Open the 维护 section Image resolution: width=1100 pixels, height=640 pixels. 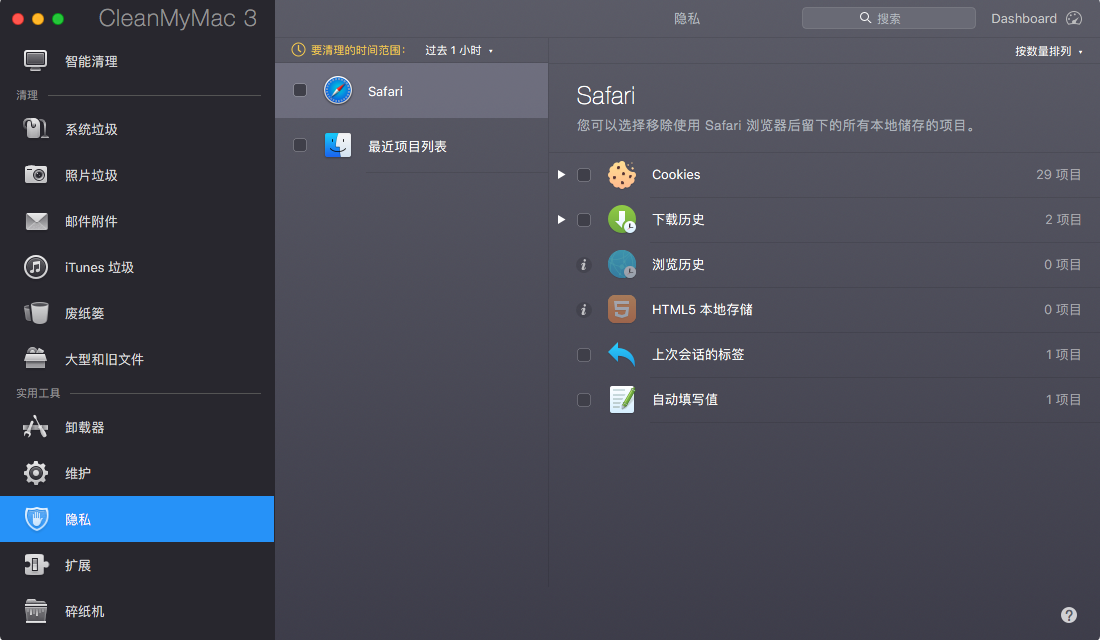point(78,473)
